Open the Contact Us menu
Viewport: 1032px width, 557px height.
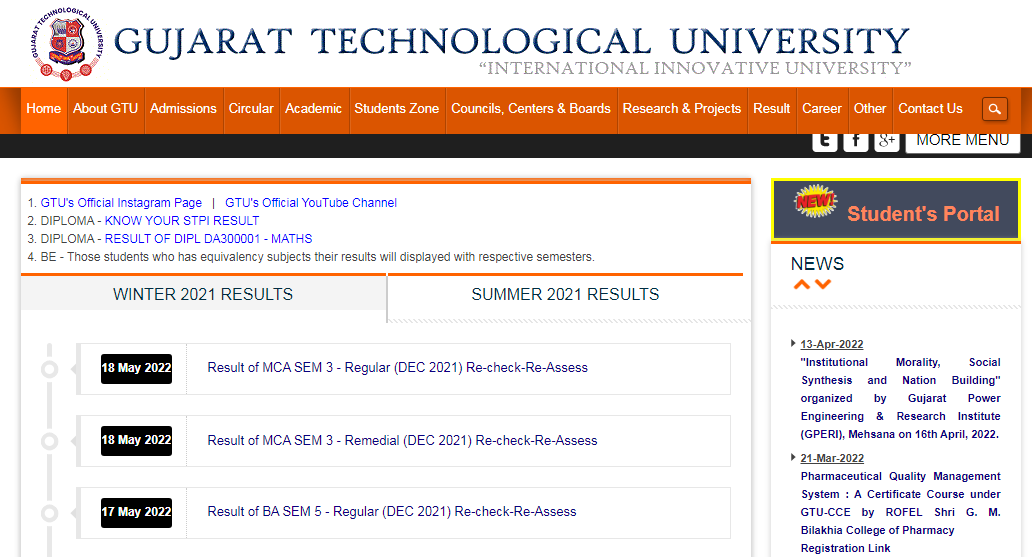pos(931,109)
